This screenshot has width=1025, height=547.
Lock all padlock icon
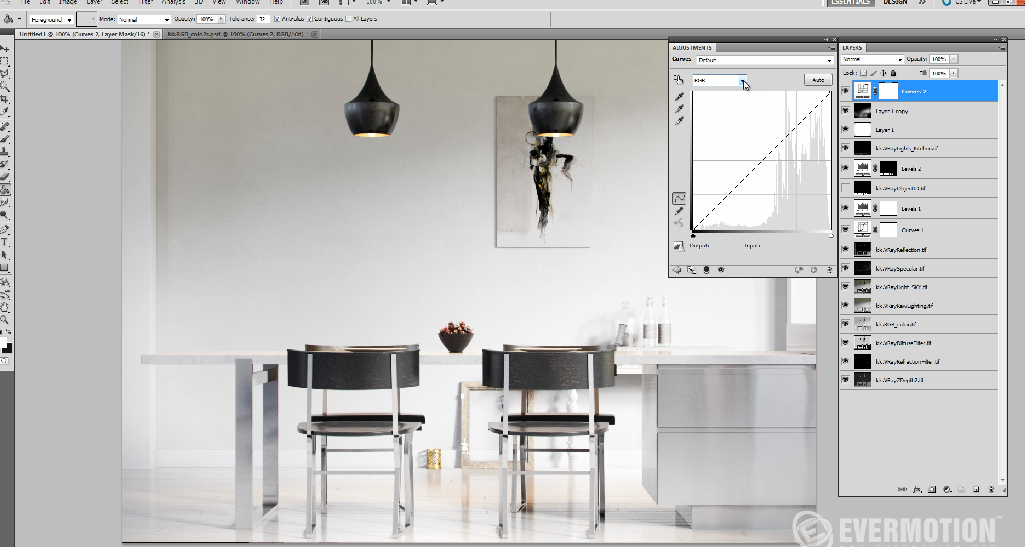click(894, 73)
